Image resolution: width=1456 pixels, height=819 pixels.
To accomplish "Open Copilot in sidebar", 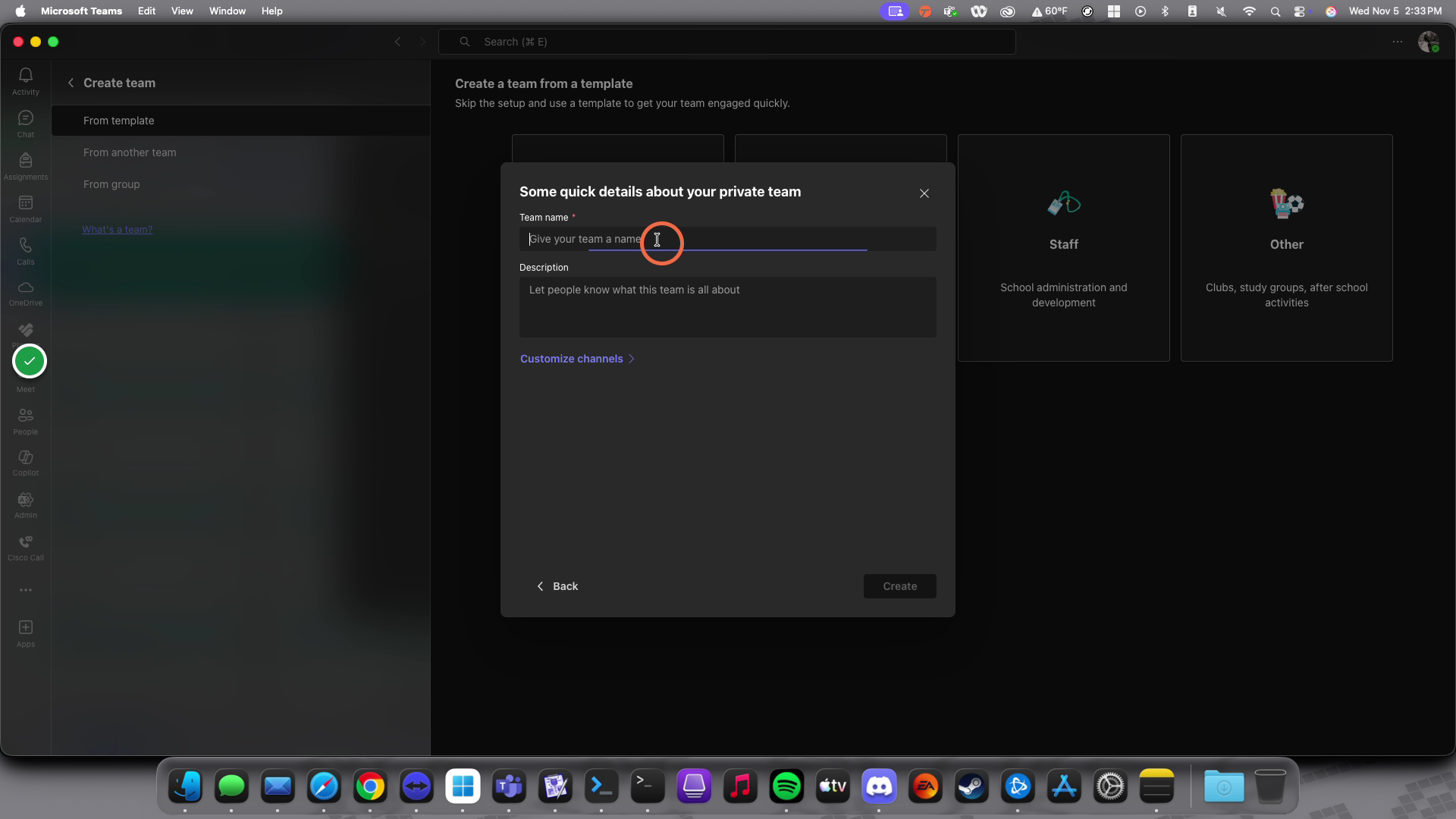I will 26,463.
